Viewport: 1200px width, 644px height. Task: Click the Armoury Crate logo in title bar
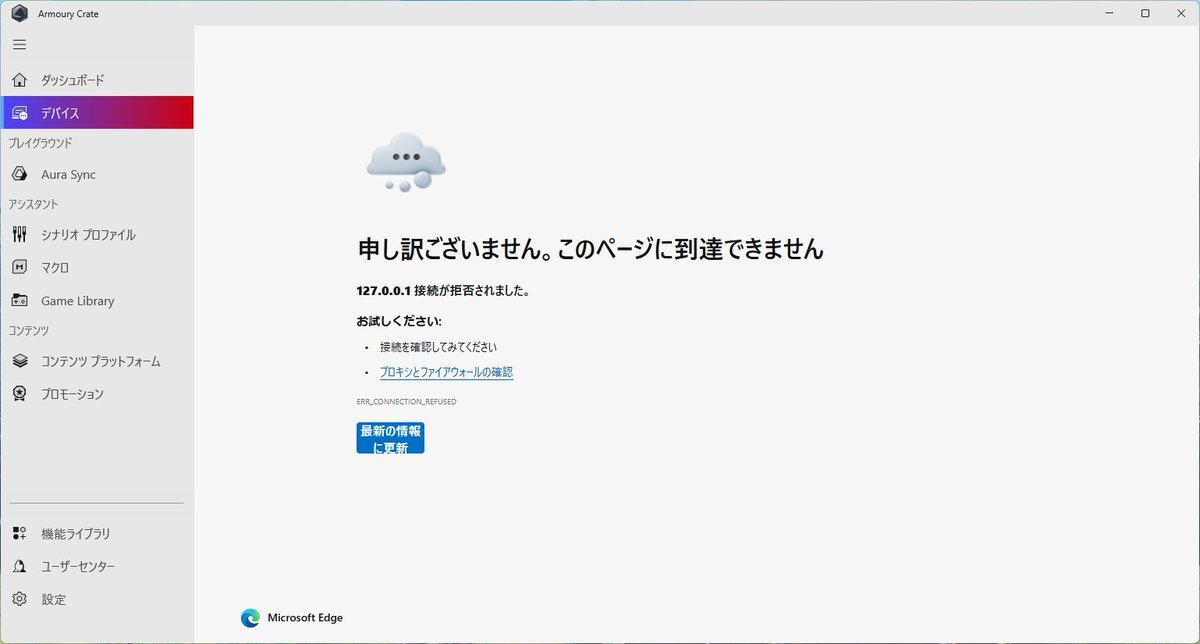pyautogui.click(x=19, y=13)
